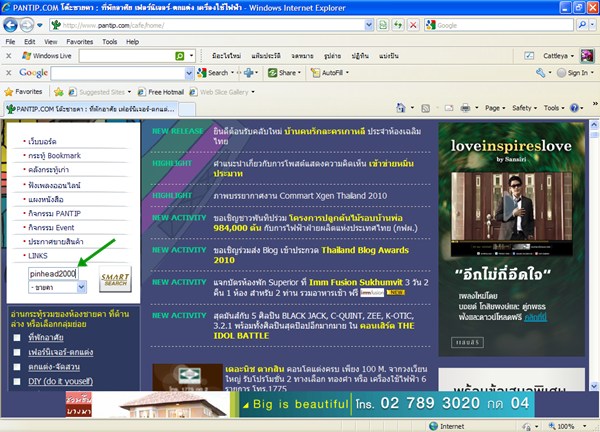600x432 pixels.
Task: Open the Free Hotmail favorites link
Action: pyautogui.click(x=161, y=92)
